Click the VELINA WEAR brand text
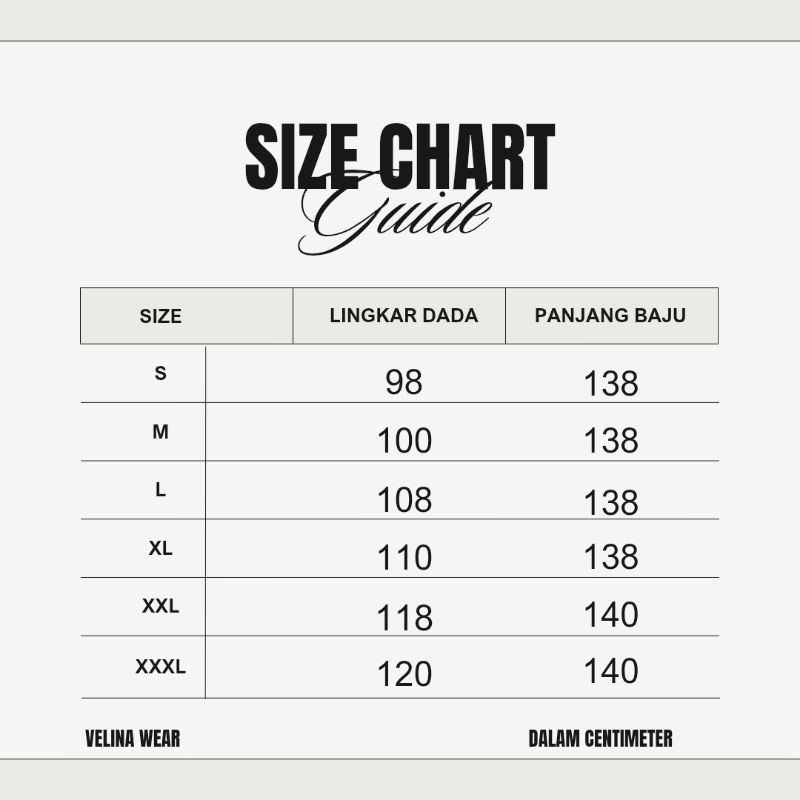This screenshot has height=800, width=800. (x=133, y=739)
